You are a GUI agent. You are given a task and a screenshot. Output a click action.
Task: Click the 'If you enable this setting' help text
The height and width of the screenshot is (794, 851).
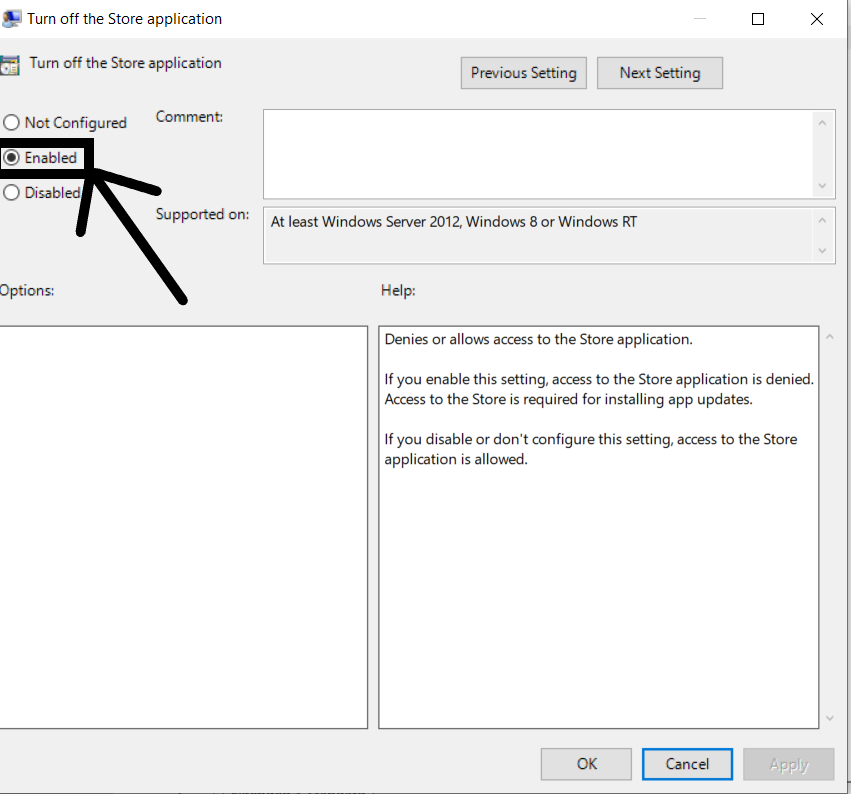click(x=599, y=379)
